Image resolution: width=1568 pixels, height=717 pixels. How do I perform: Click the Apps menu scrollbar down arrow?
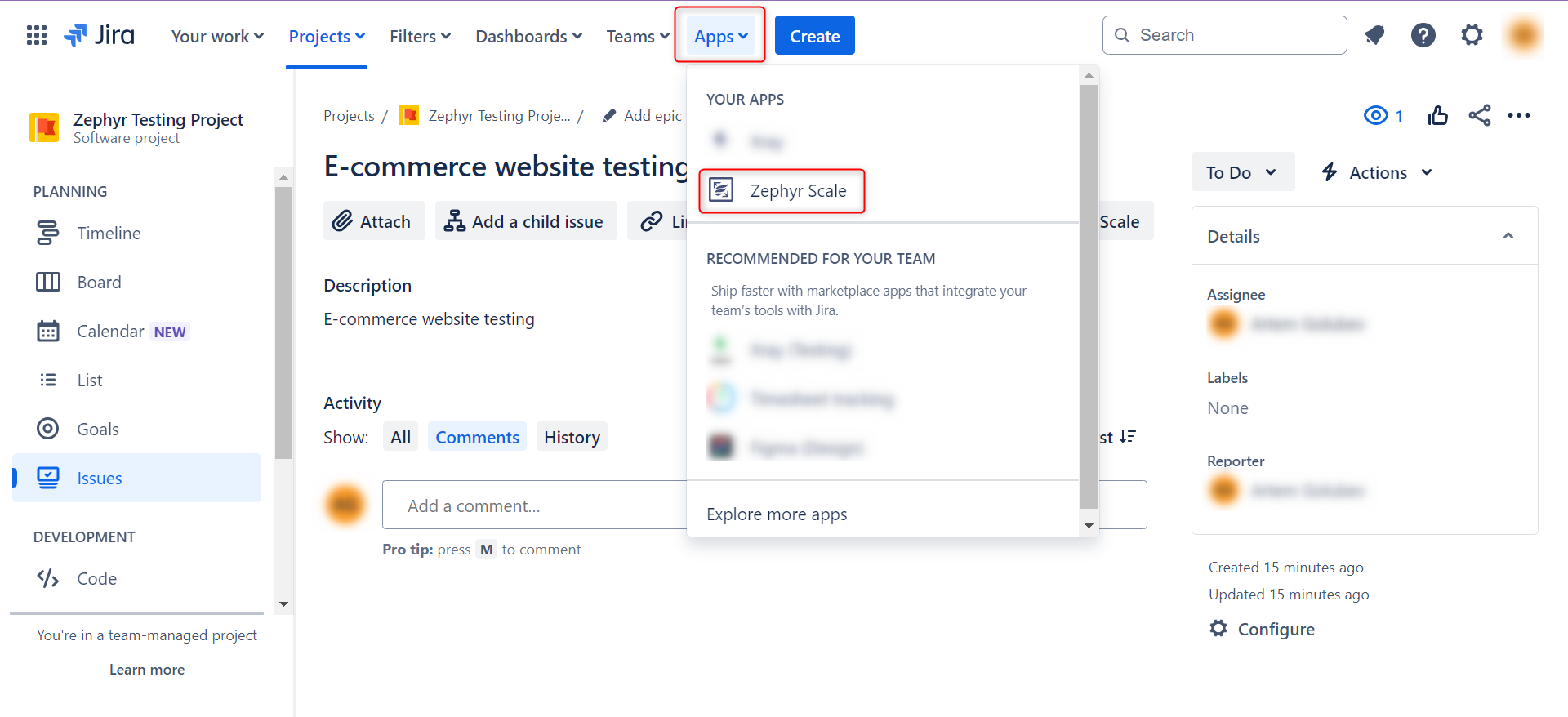pos(1089,526)
